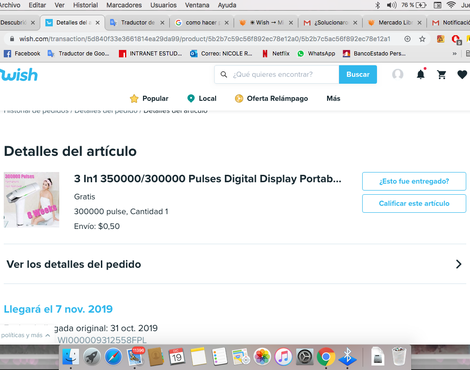The height and width of the screenshot is (370, 470).
Task: Click the volume icon in menu bar
Action: 392,5
